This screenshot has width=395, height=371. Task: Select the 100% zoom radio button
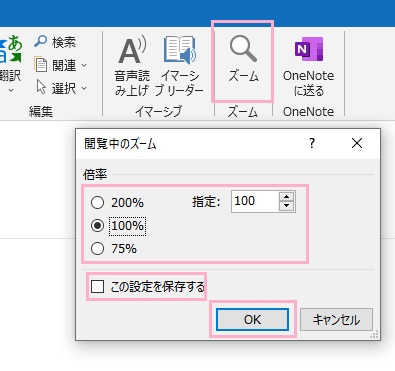(x=97, y=226)
